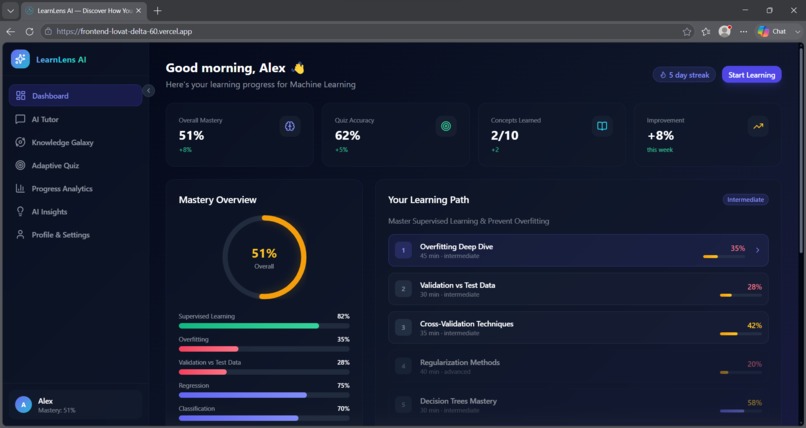Click 'Master Supervised Learning & Prevent Overfitting' subtitle

coord(468,221)
